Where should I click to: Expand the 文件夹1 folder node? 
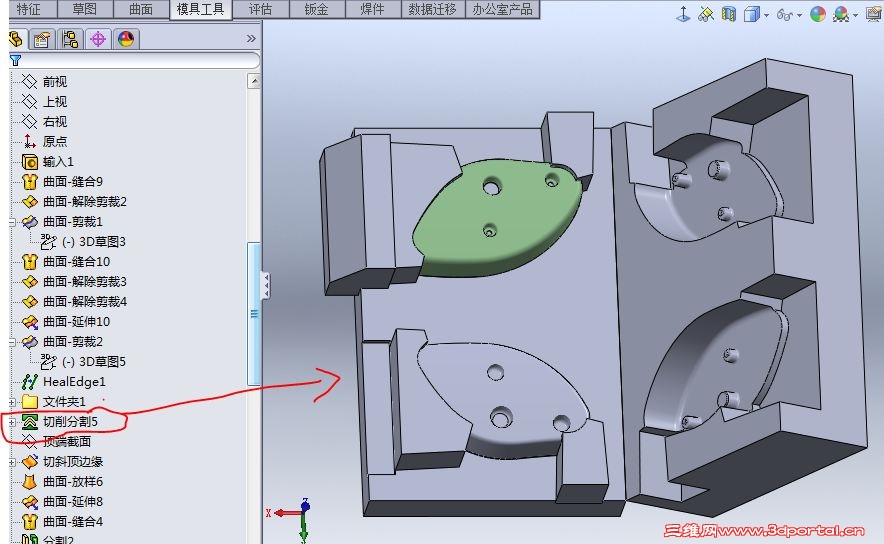[12, 402]
